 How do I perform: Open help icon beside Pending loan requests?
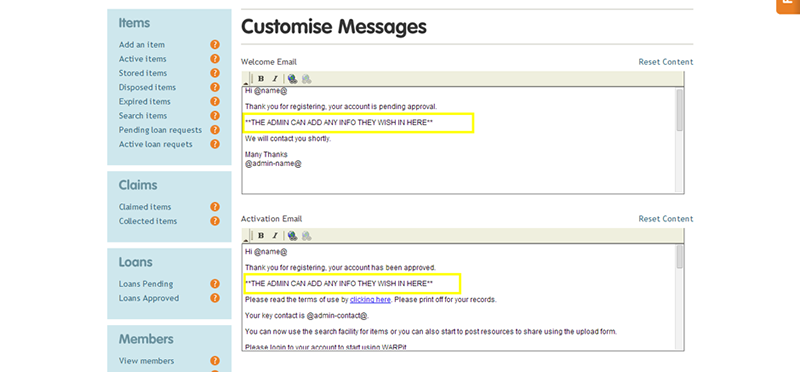tap(215, 130)
